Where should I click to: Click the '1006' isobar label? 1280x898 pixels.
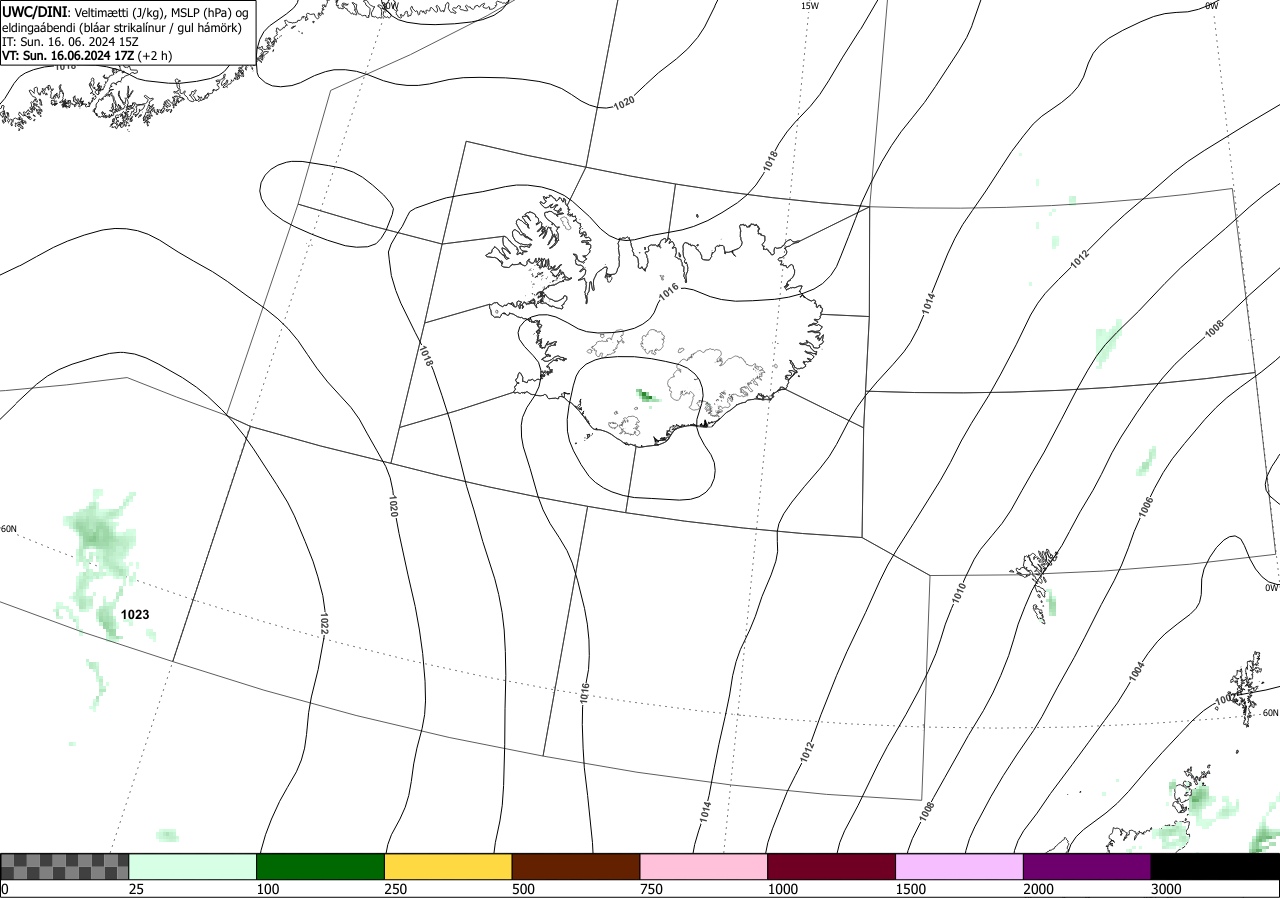pos(1147,507)
